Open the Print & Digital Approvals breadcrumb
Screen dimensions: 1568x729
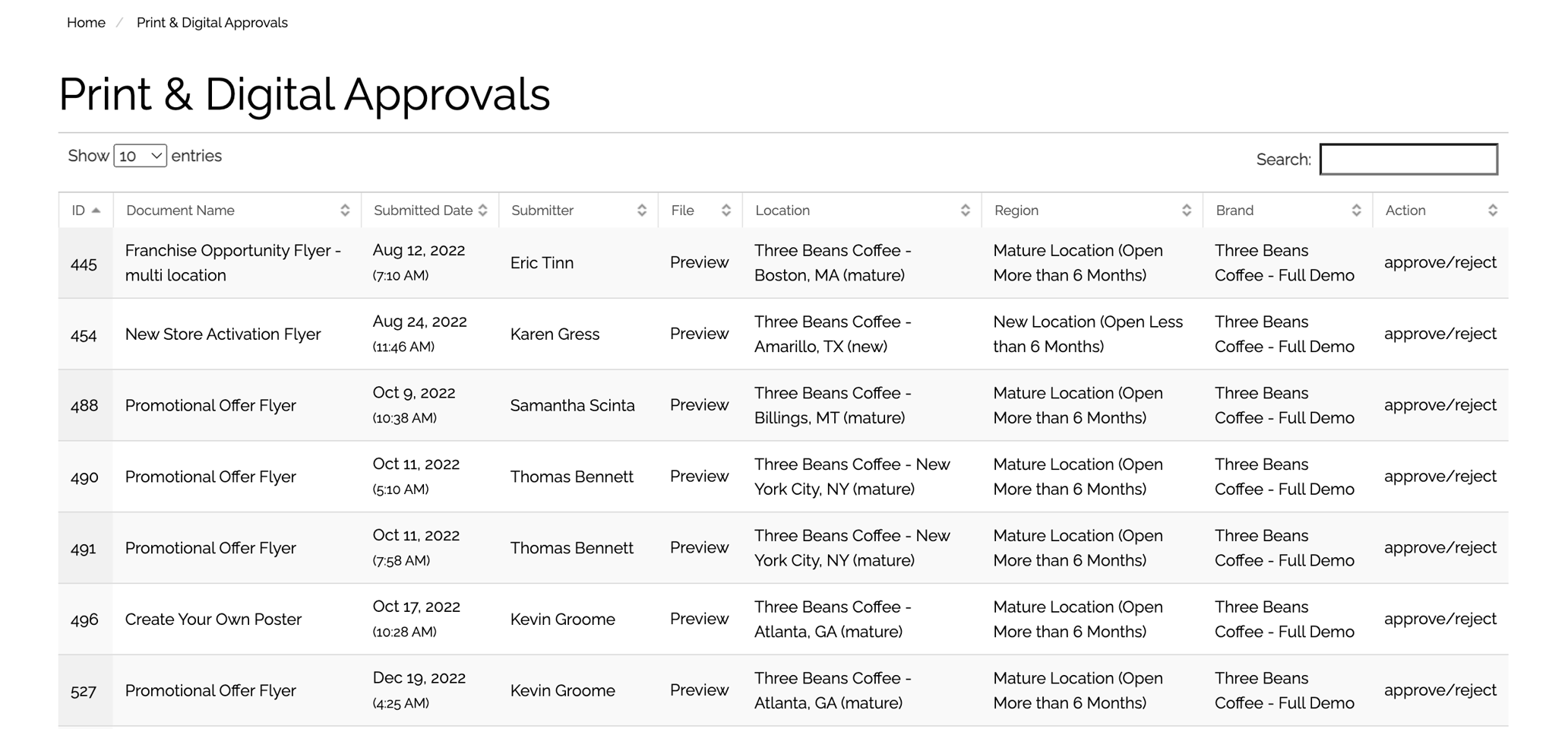[x=212, y=23]
